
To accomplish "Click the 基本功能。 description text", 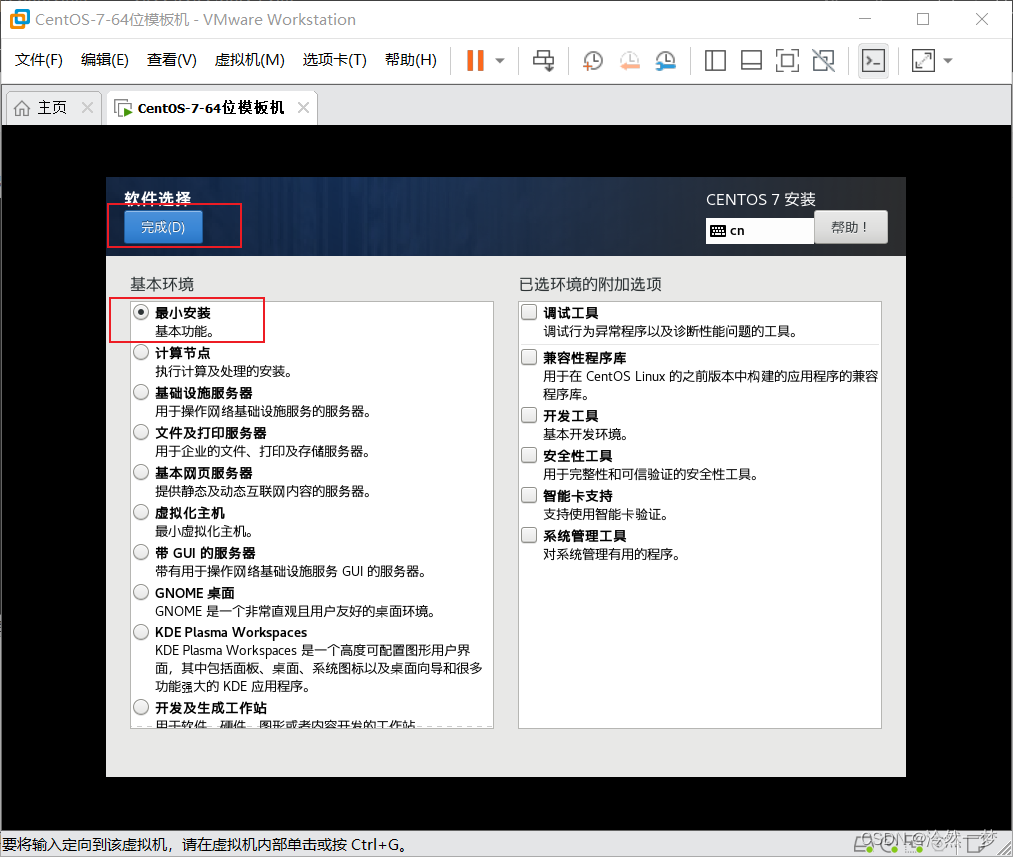I will (x=184, y=331).
